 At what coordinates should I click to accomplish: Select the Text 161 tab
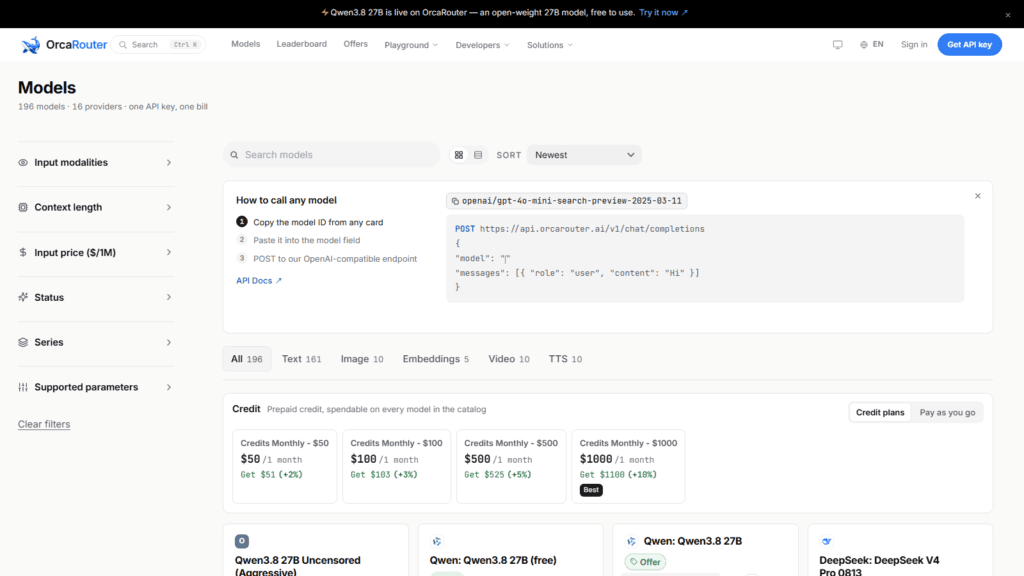click(x=301, y=359)
